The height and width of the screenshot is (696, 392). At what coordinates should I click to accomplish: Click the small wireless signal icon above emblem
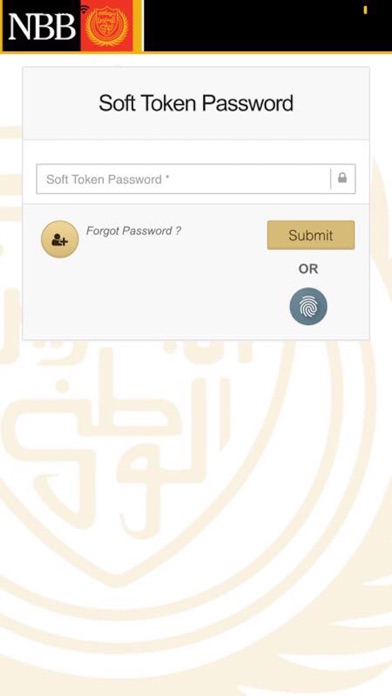coord(84,9)
